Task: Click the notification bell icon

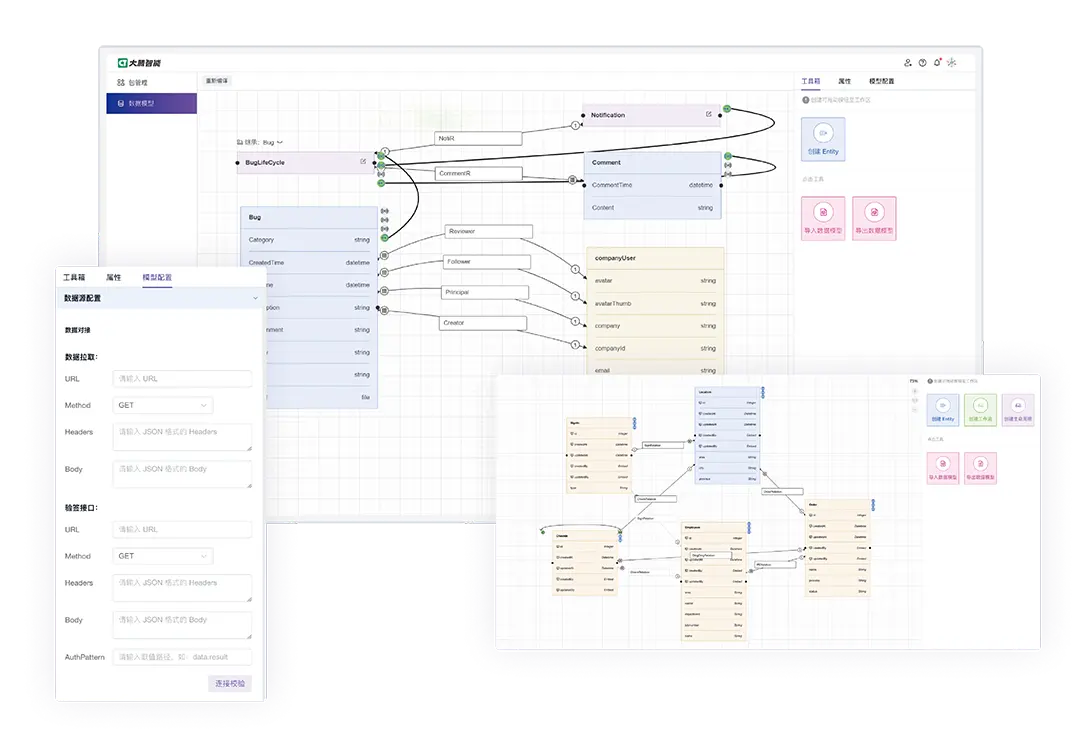Action: click(937, 62)
